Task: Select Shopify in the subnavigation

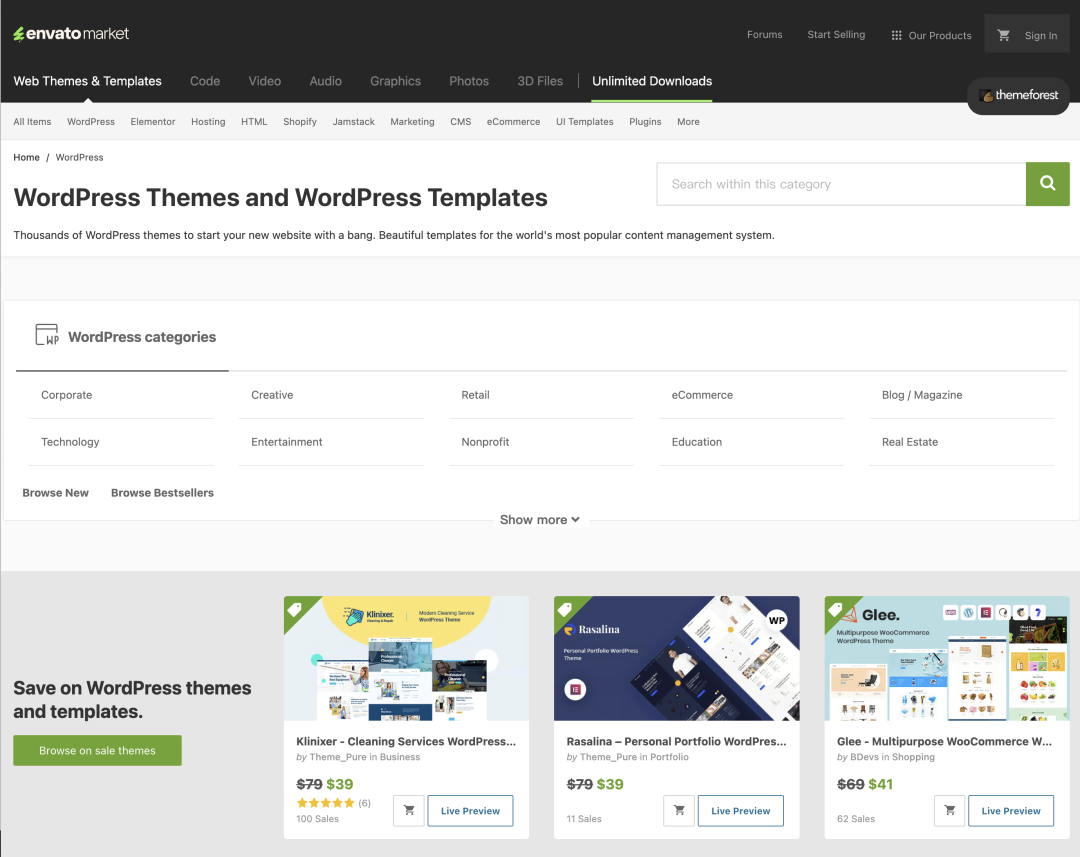Action: [300, 122]
